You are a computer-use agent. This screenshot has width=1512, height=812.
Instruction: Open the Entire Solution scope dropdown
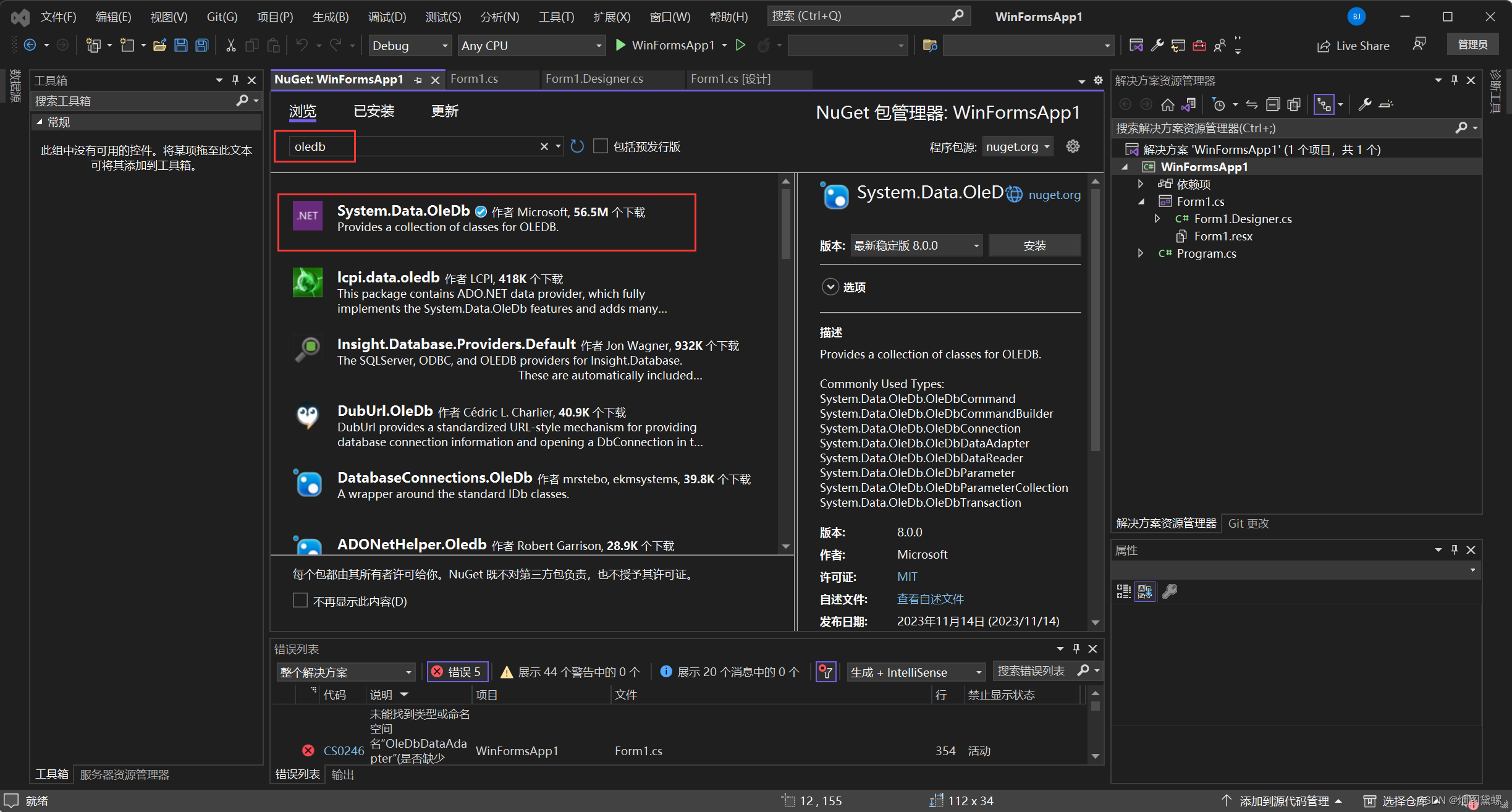click(x=346, y=672)
